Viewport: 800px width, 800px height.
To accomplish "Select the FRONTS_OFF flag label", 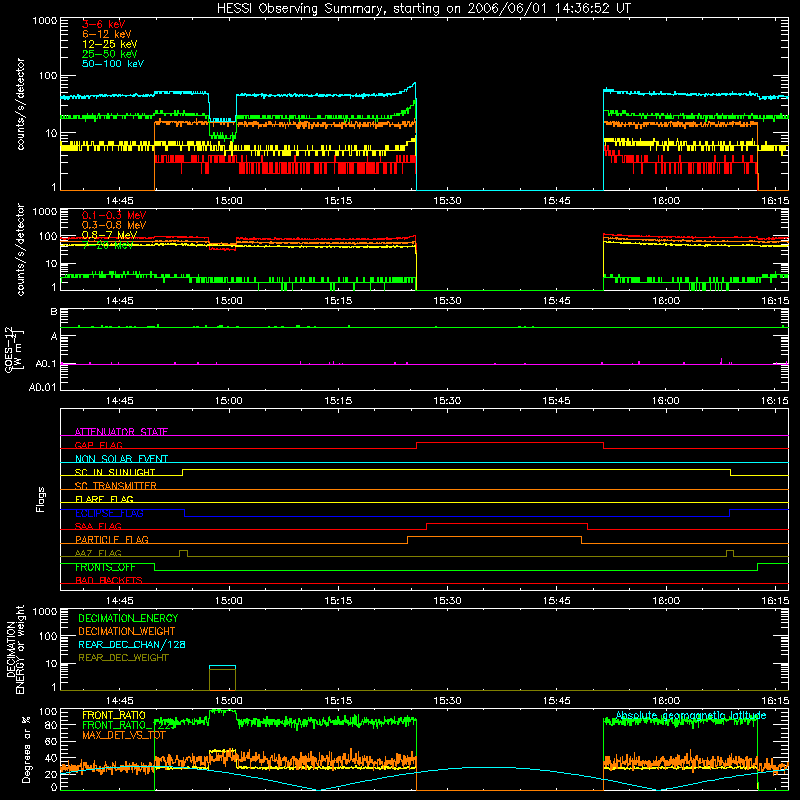I will coord(105,567).
